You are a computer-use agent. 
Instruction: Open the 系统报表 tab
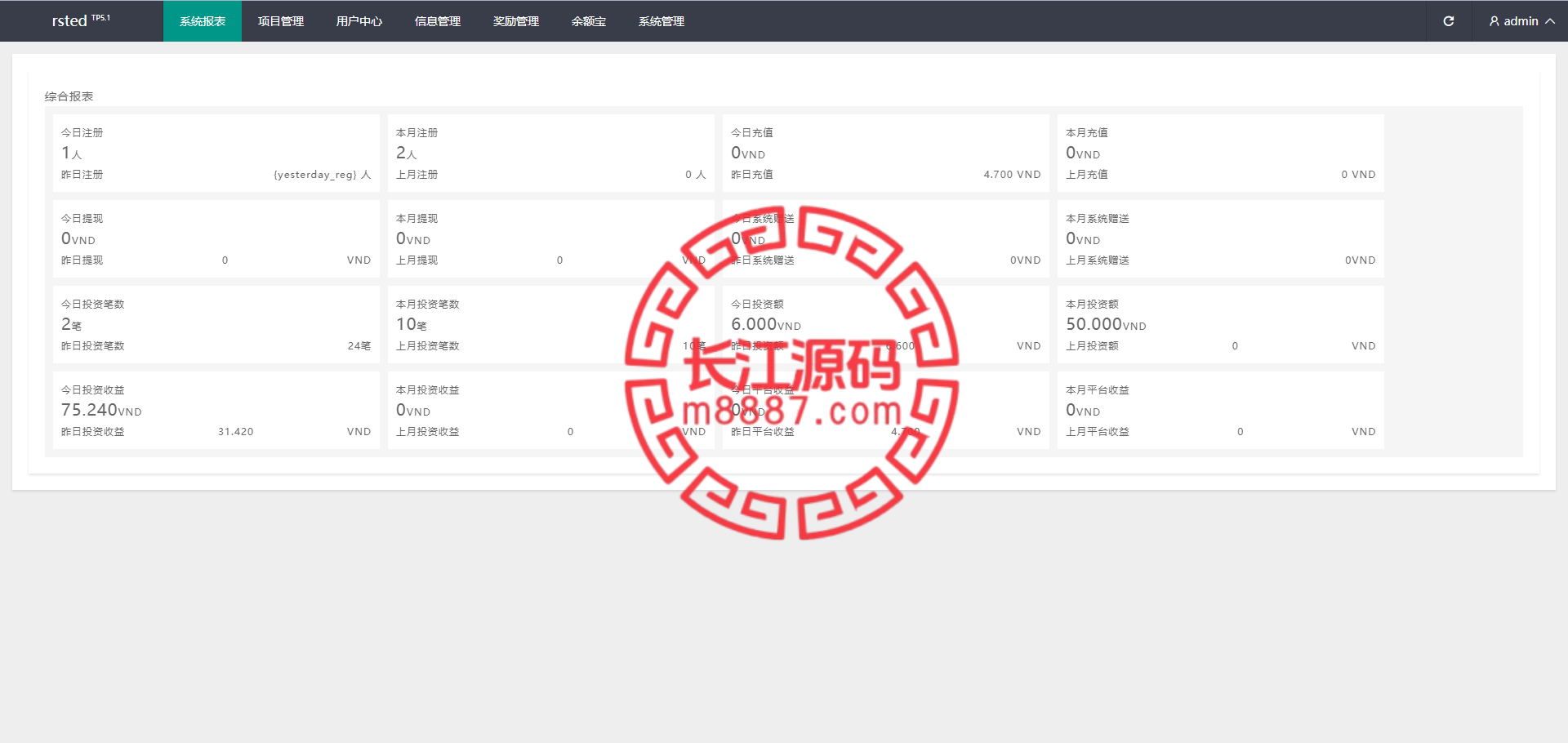click(203, 21)
